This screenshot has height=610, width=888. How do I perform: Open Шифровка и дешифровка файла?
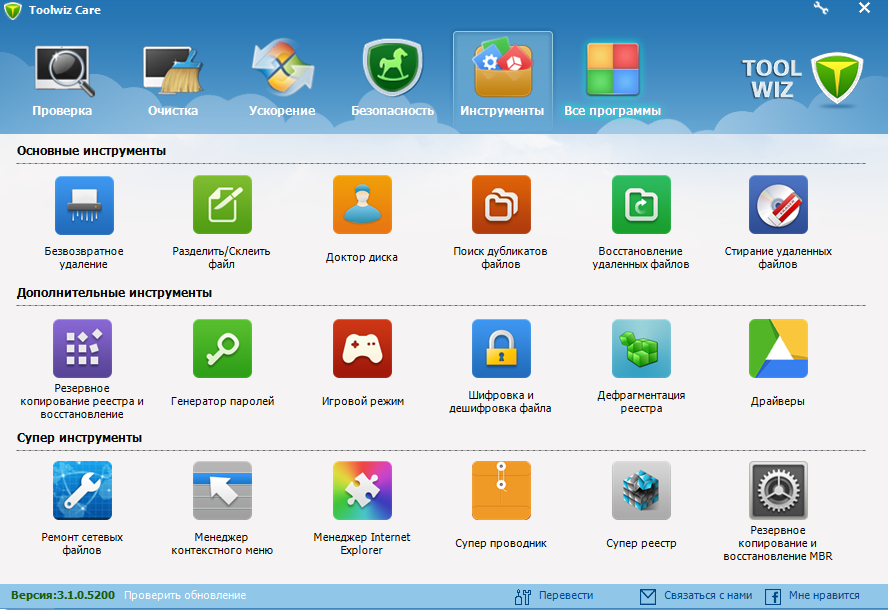coord(501,348)
